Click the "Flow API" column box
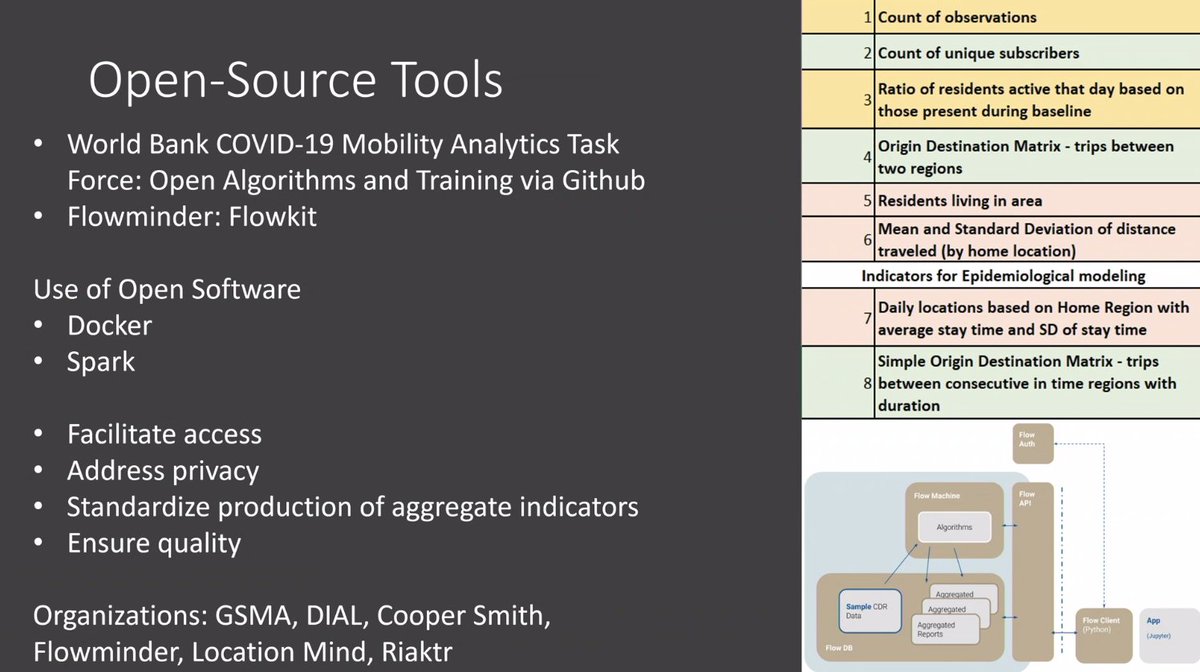Image resolution: width=1200 pixels, height=672 pixels. 1033,570
